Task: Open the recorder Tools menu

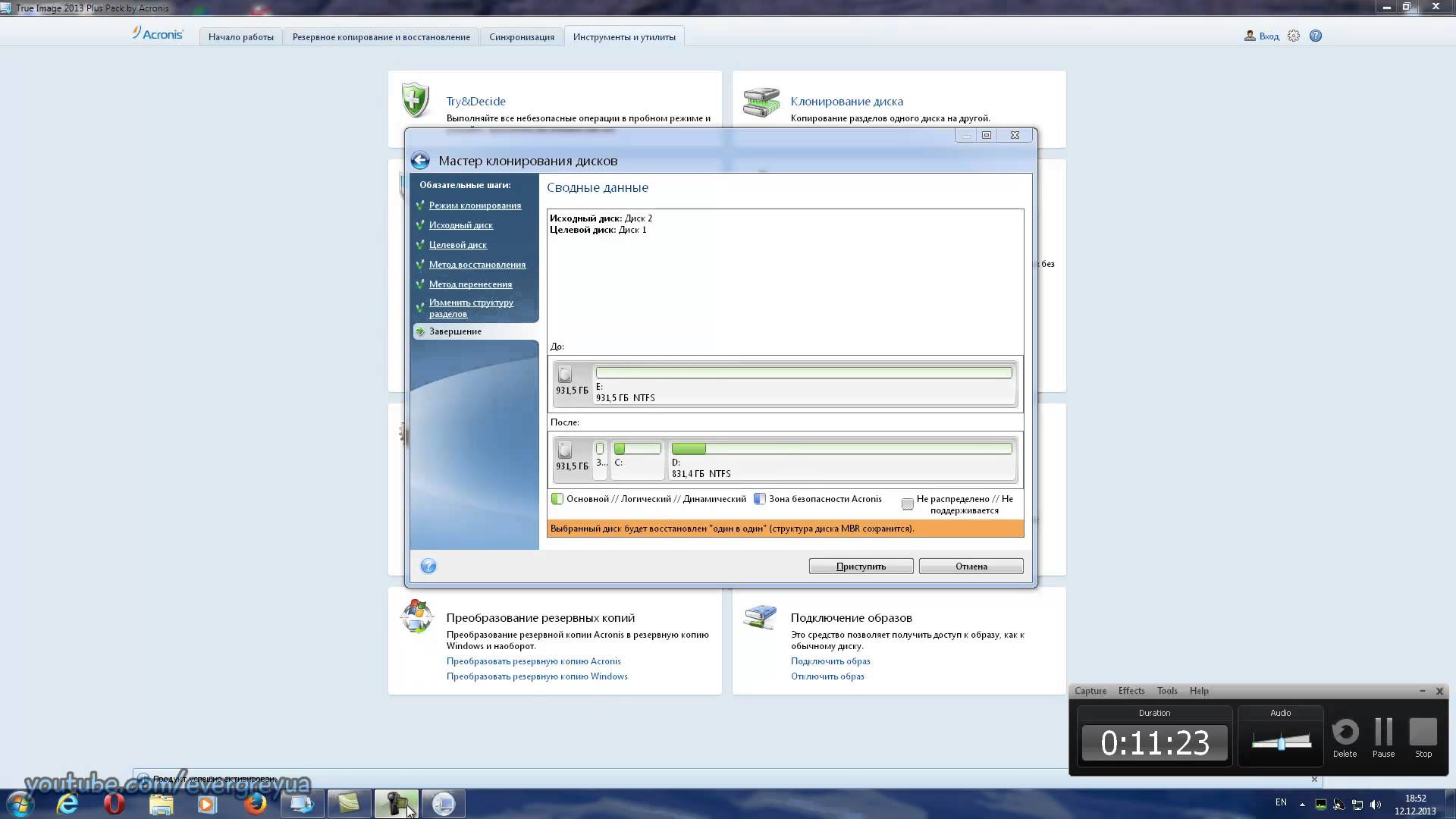Action: tap(1167, 691)
